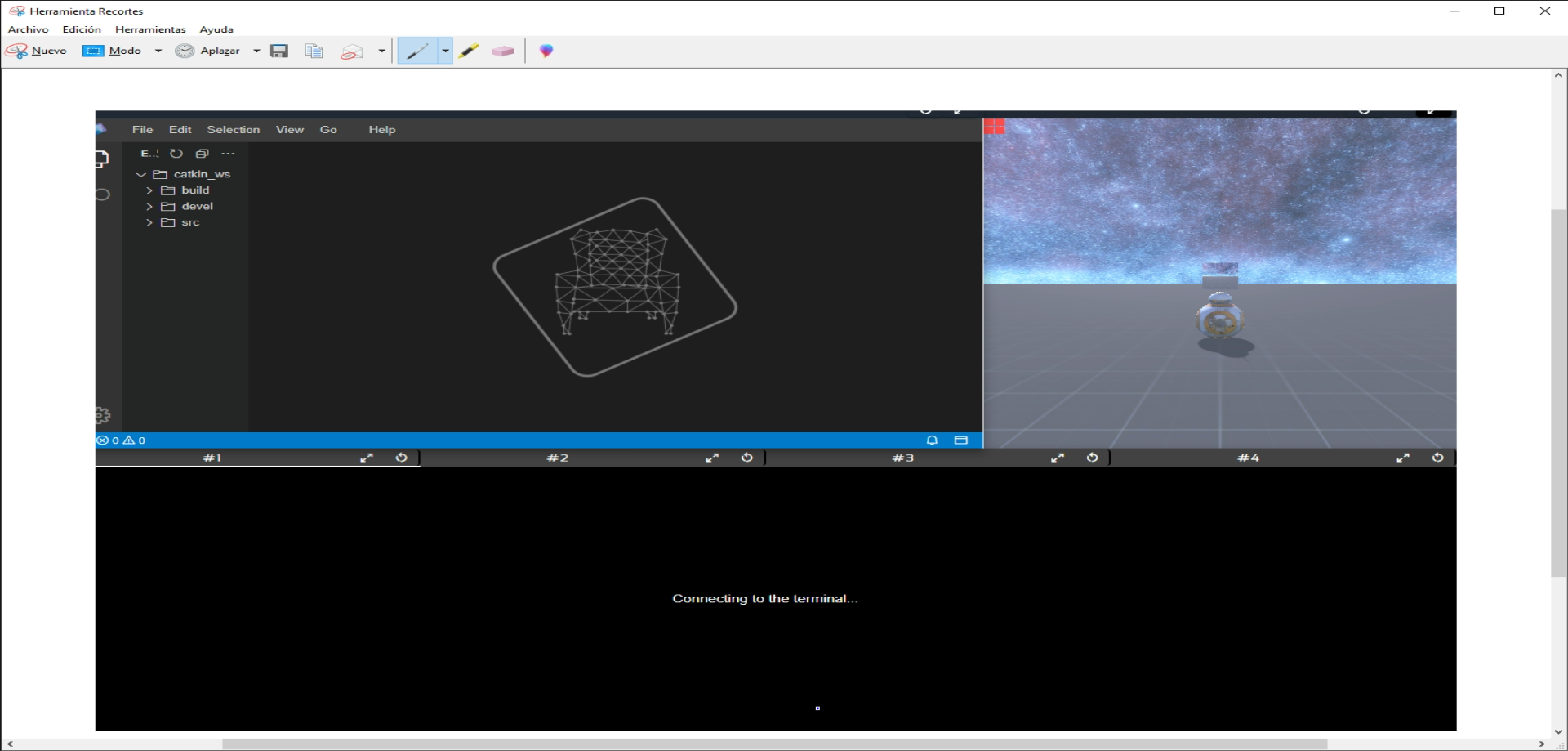Image resolution: width=1568 pixels, height=751 pixels.
Task: Click the vertical scrollbar thumb
Action: click(x=1558, y=392)
